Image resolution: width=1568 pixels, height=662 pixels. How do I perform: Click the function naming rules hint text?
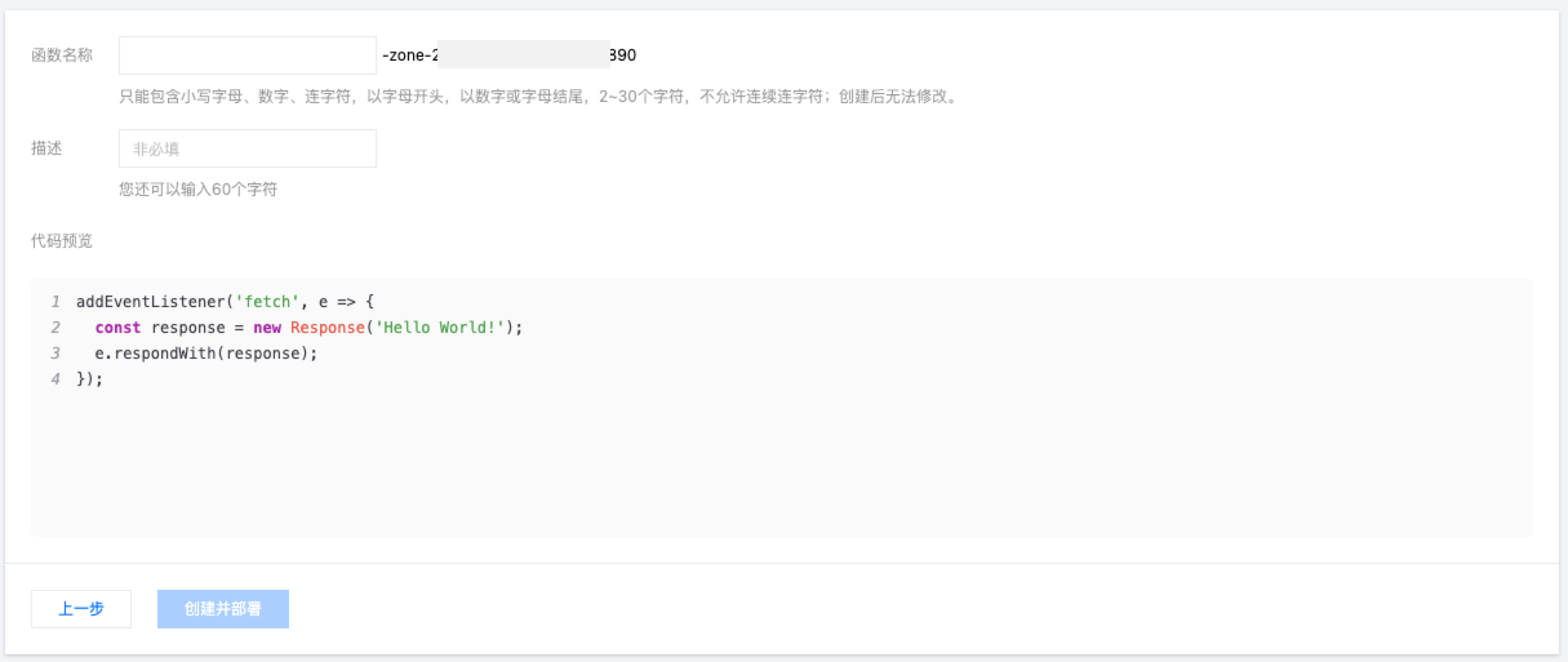pyautogui.click(x=538, y=97)
